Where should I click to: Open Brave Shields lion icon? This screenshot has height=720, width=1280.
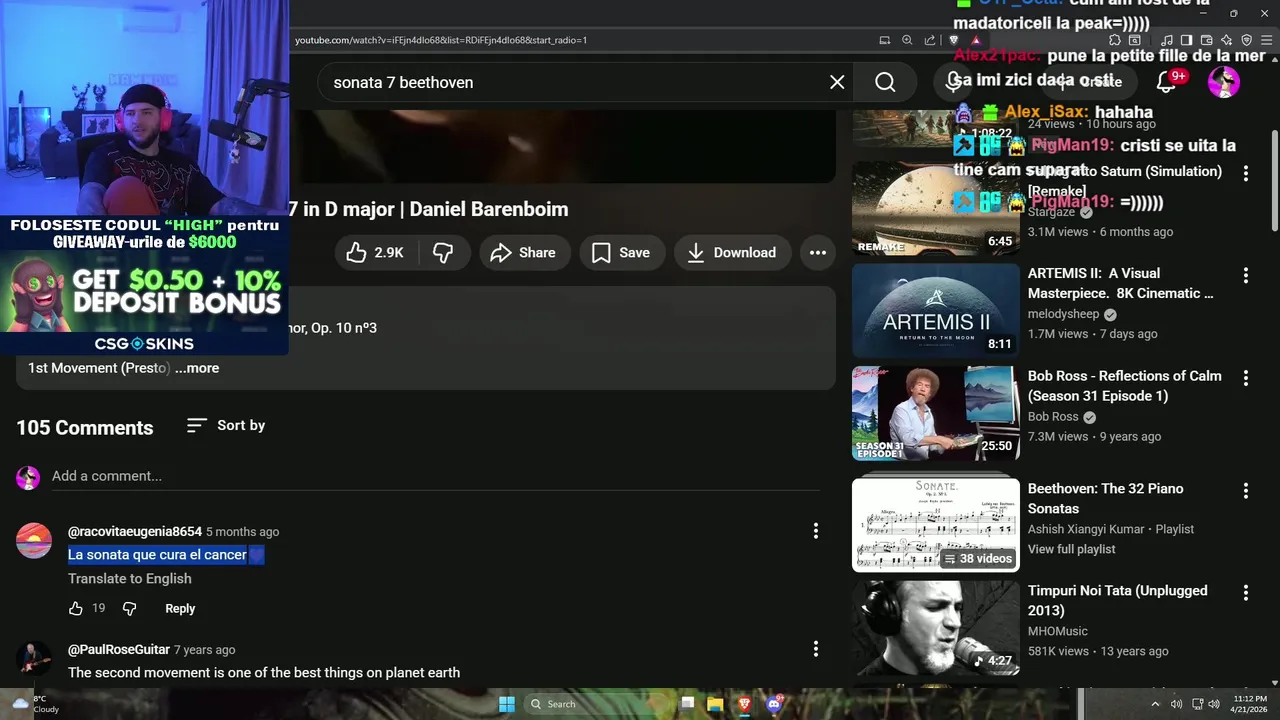point(953,40)
